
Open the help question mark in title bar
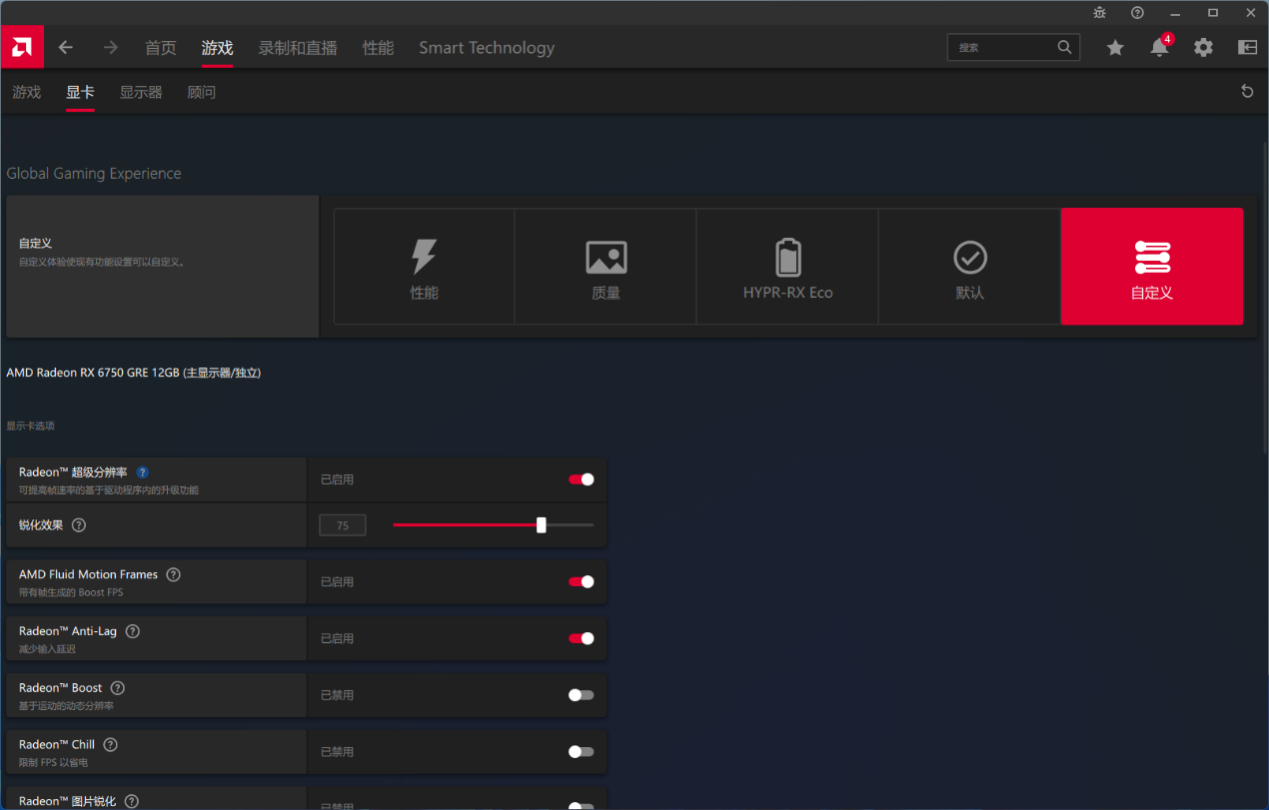point(1137,13)
